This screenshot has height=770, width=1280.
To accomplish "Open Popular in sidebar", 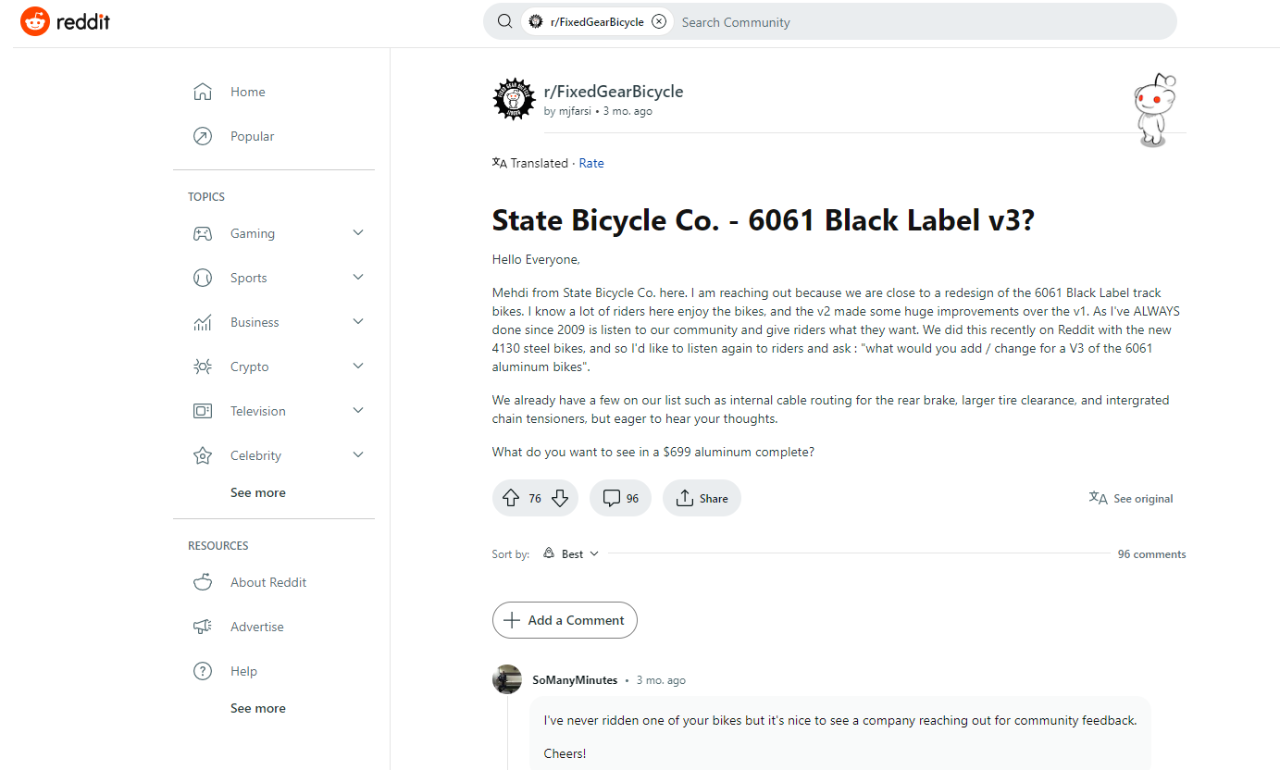I will tap(251, 136).
